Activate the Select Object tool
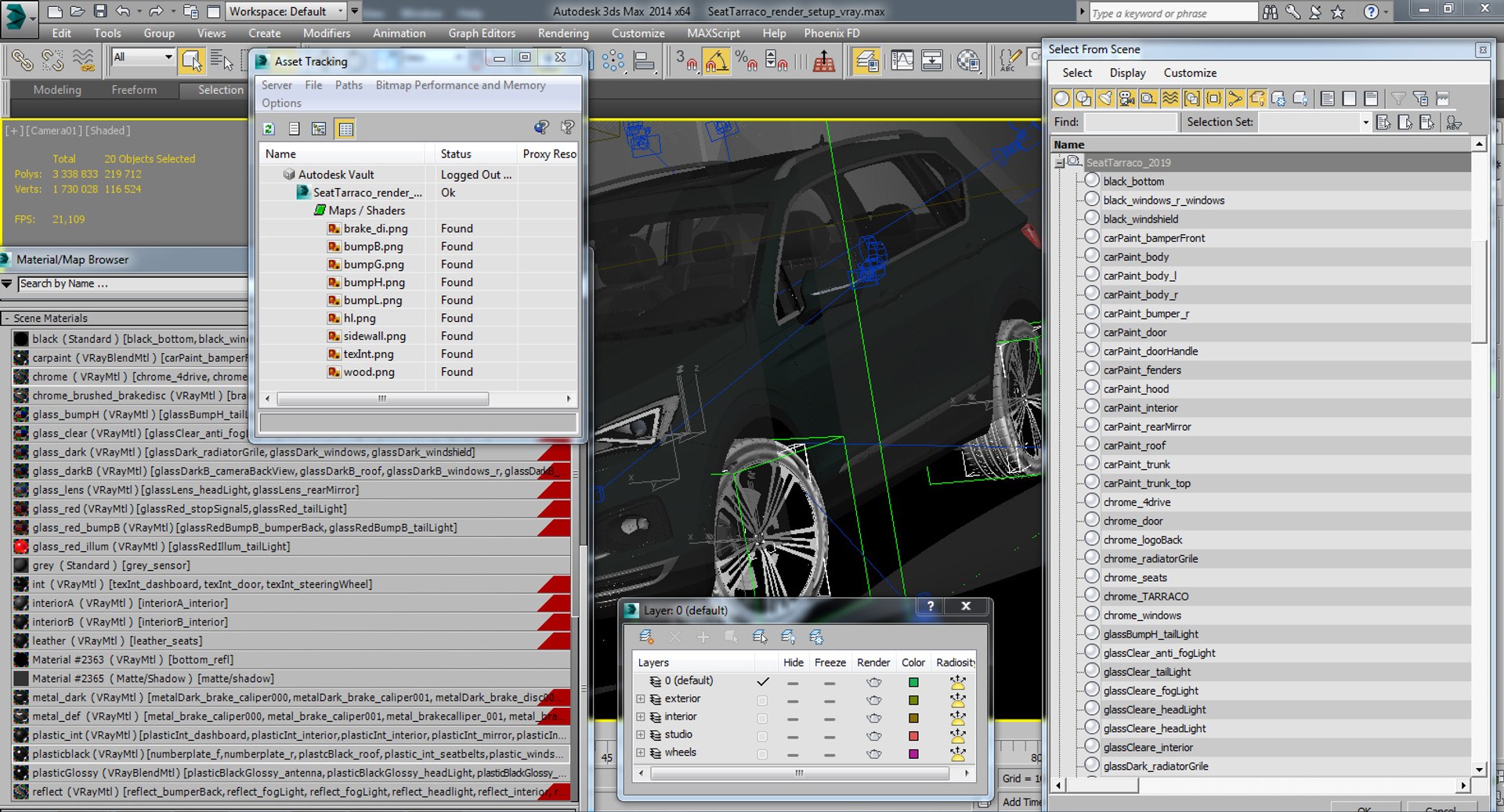Screen dimensions: 1504x812 (x=191, y=60)
